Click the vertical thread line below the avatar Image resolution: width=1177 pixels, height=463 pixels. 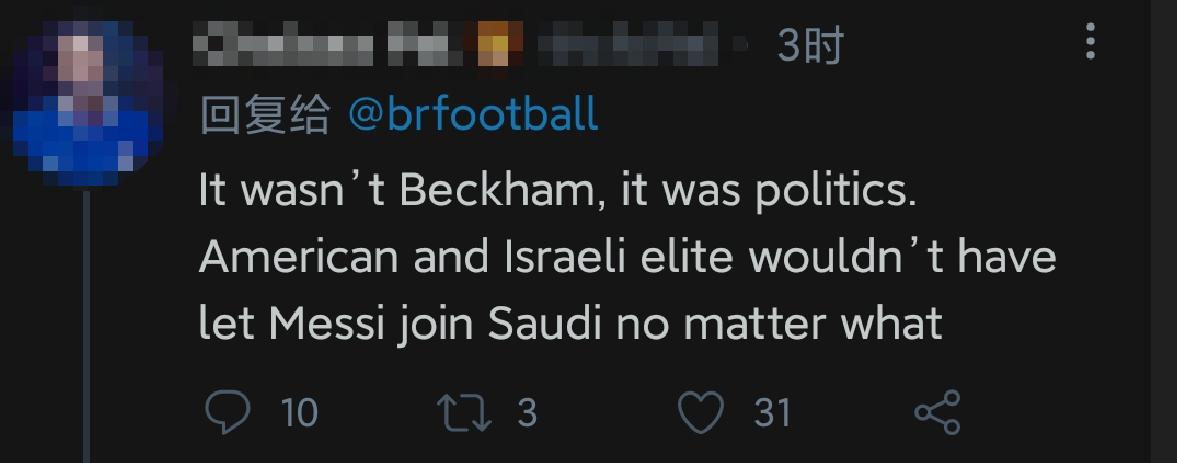[x=87, y=330]
